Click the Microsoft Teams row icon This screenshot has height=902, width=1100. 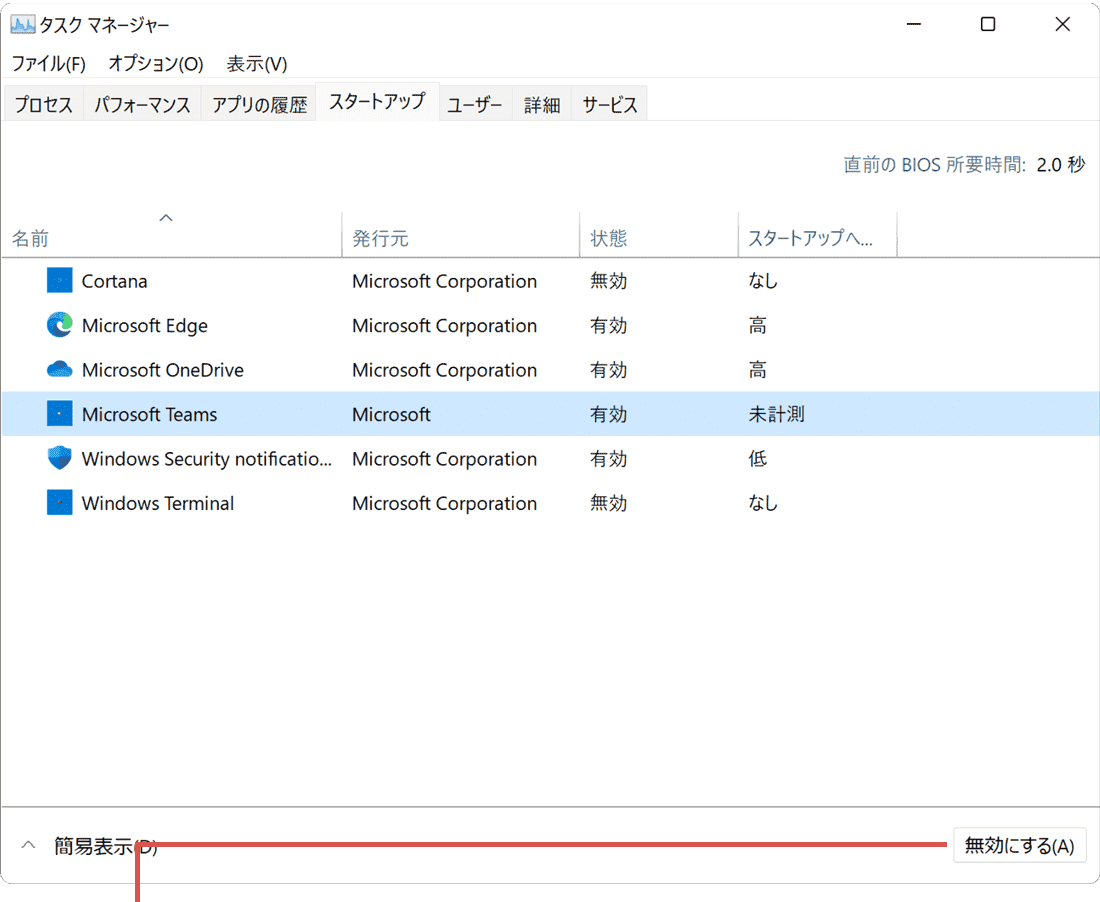coord(60,414)
